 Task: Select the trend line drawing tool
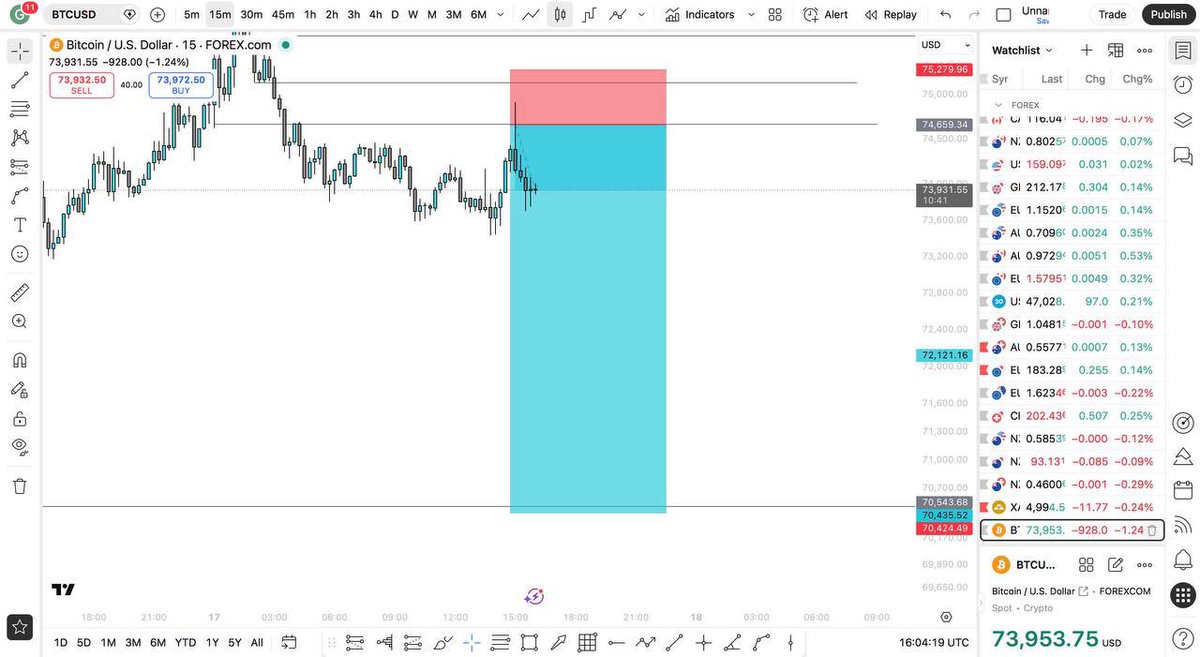point(20,80)
